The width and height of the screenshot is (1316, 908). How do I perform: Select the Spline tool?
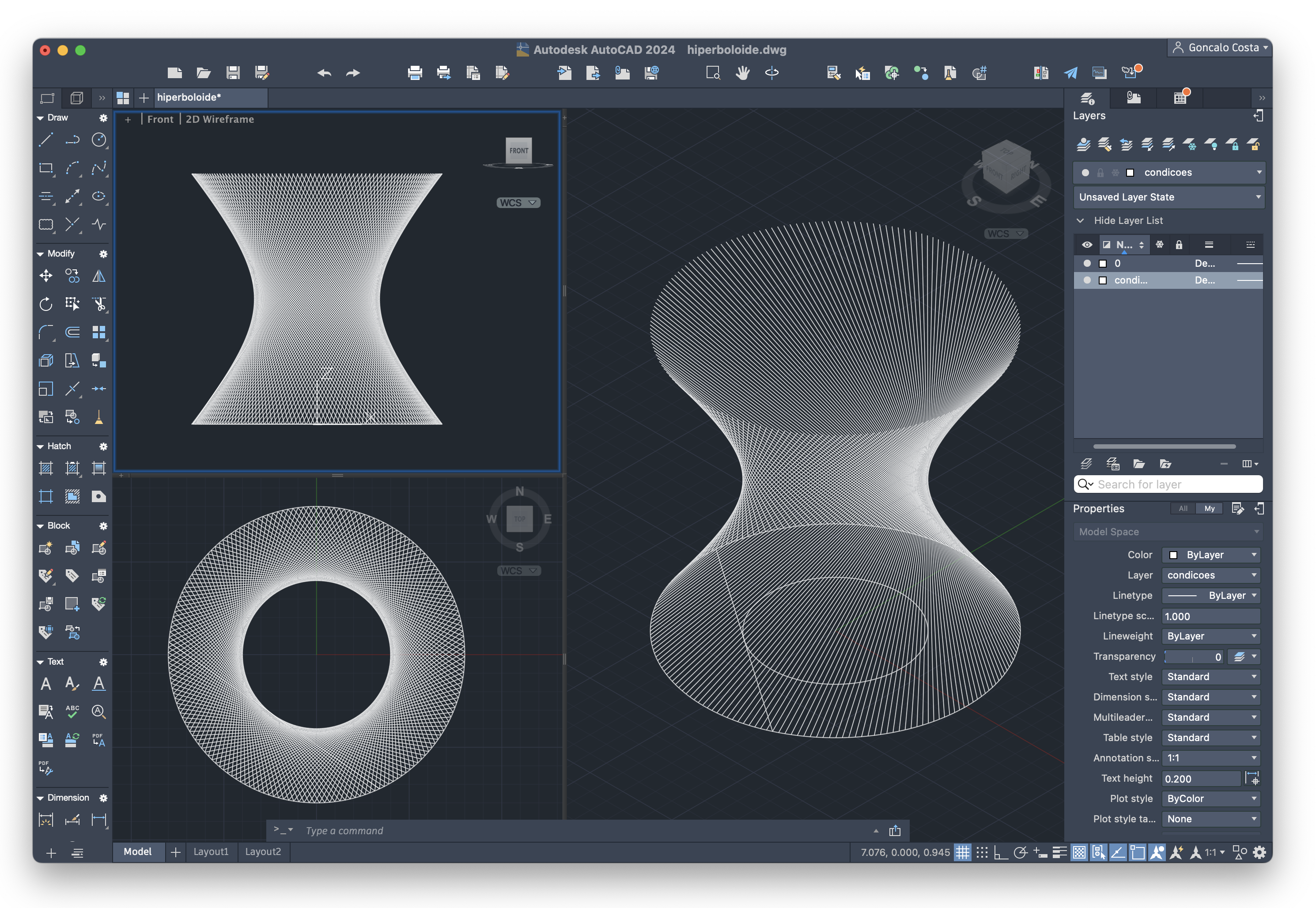[x=99, y=168]
